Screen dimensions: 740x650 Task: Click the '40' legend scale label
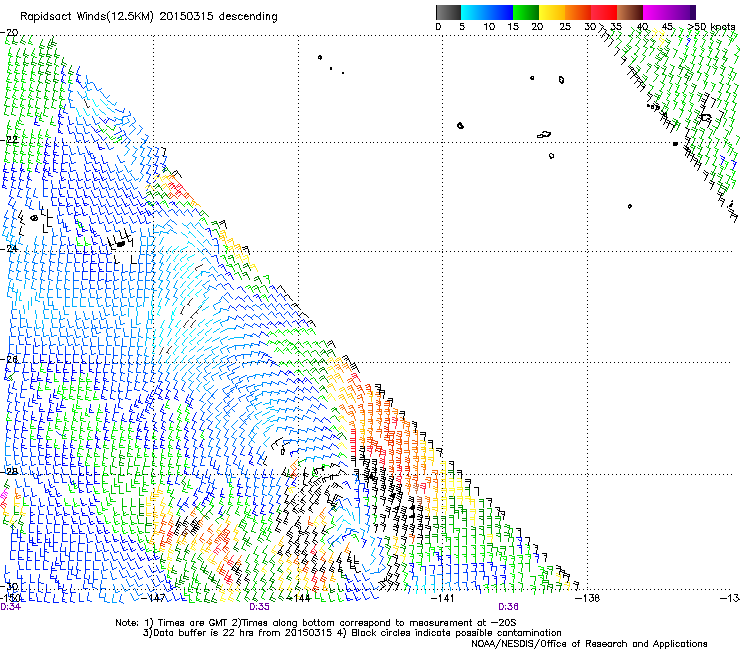click(642, 26)
